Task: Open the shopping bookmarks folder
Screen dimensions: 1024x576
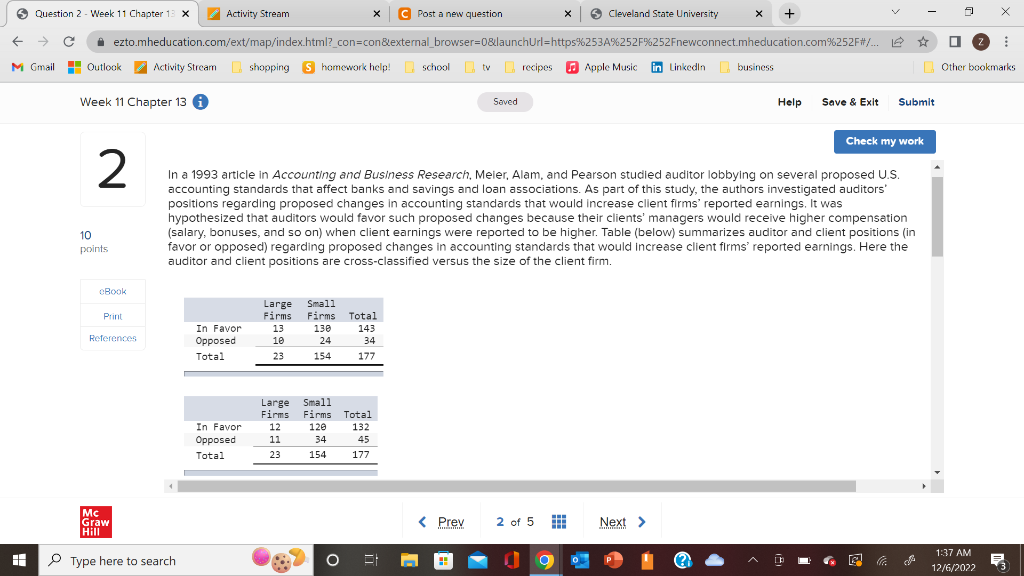Action: 260,67
